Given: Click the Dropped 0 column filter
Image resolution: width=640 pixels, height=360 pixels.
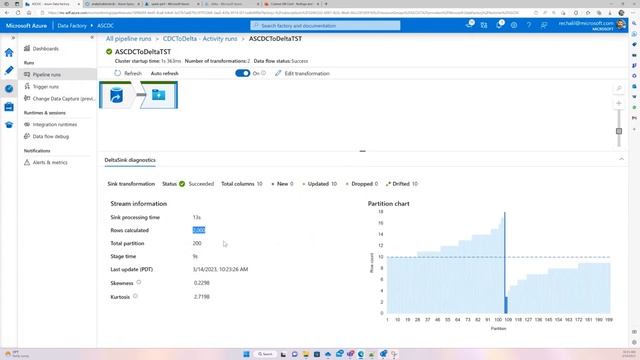Looking at the screenshot, I should click(x=362, y=184).
